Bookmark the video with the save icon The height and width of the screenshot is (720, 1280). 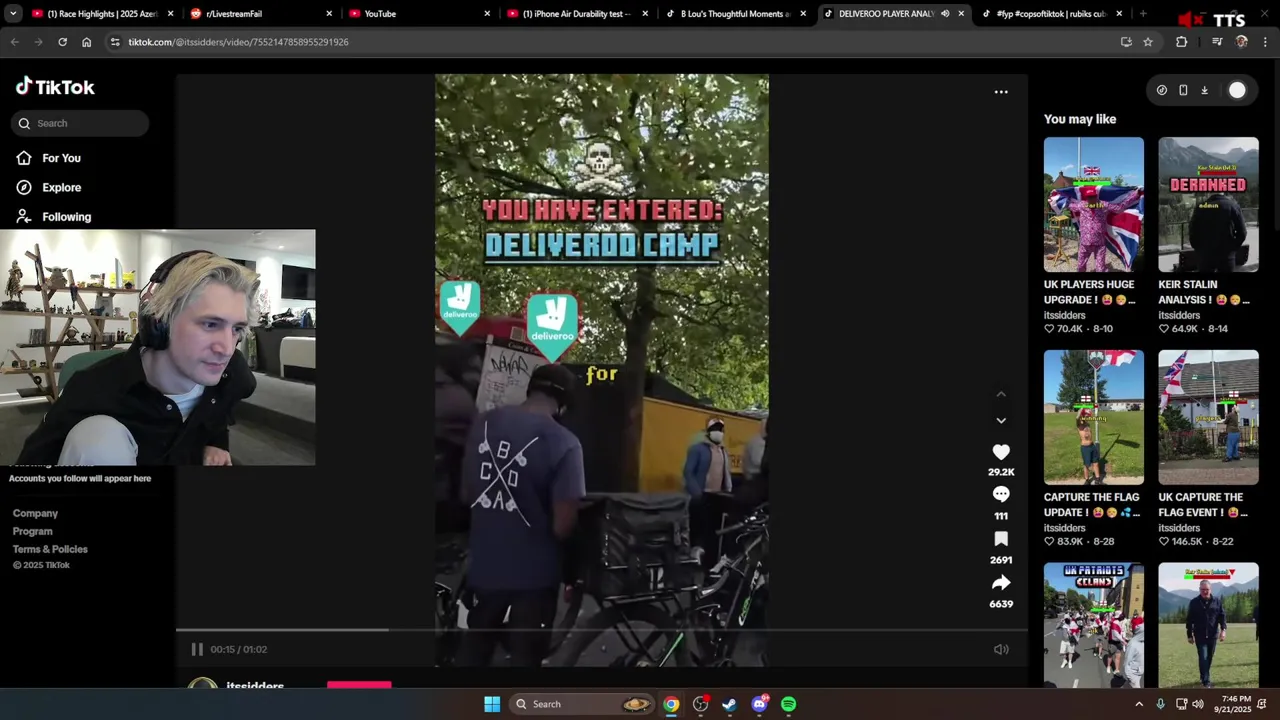[1001, 539]
